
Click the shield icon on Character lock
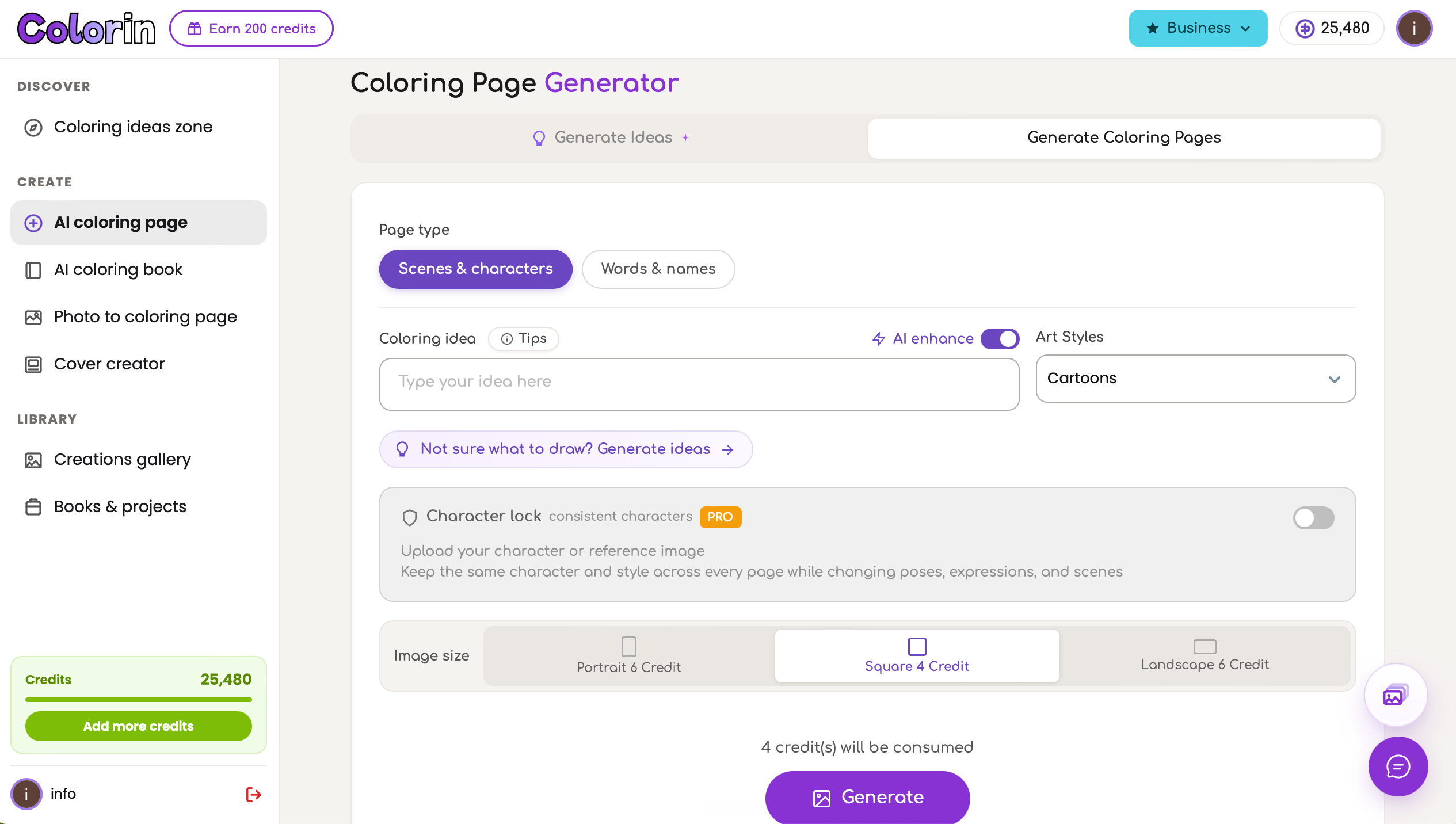(409, 517)
